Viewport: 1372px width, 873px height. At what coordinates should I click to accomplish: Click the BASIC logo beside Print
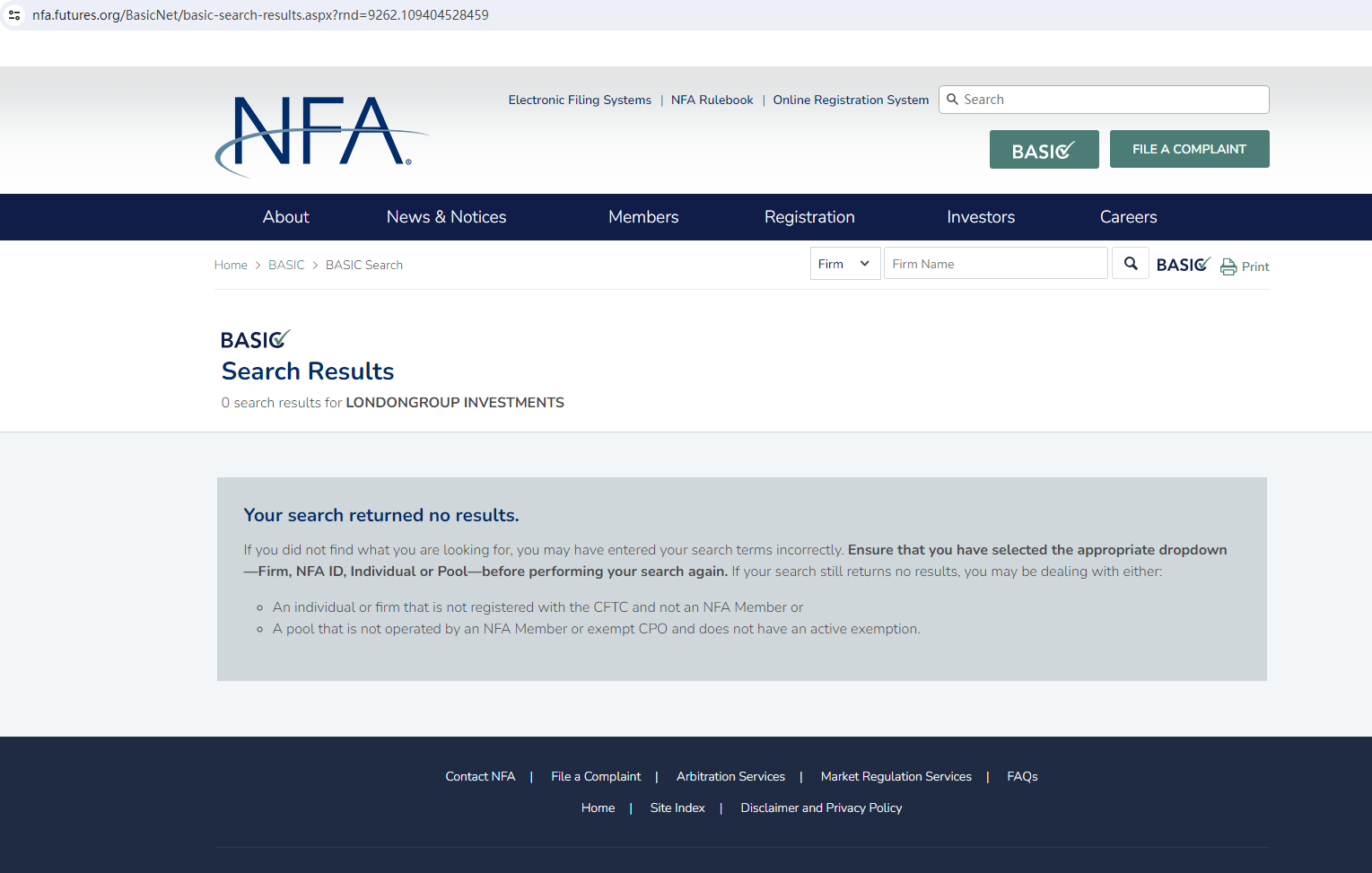coord(1183,265)
